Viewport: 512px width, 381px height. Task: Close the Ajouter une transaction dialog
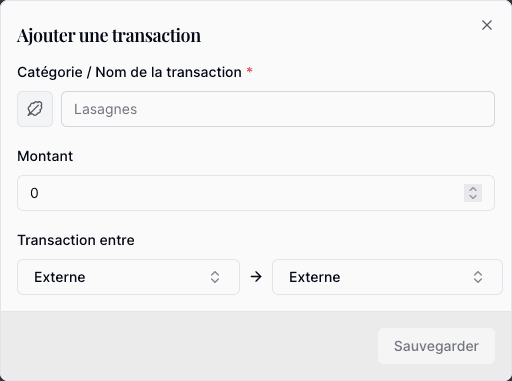click(x=487, y=25)
